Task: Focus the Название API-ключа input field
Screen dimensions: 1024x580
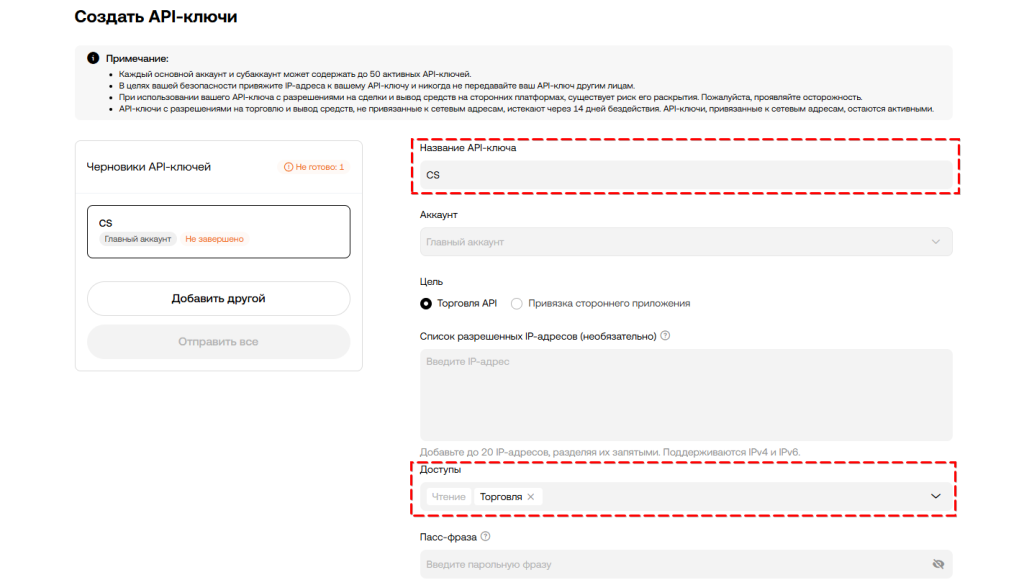Action: click(x=685, y=175)
